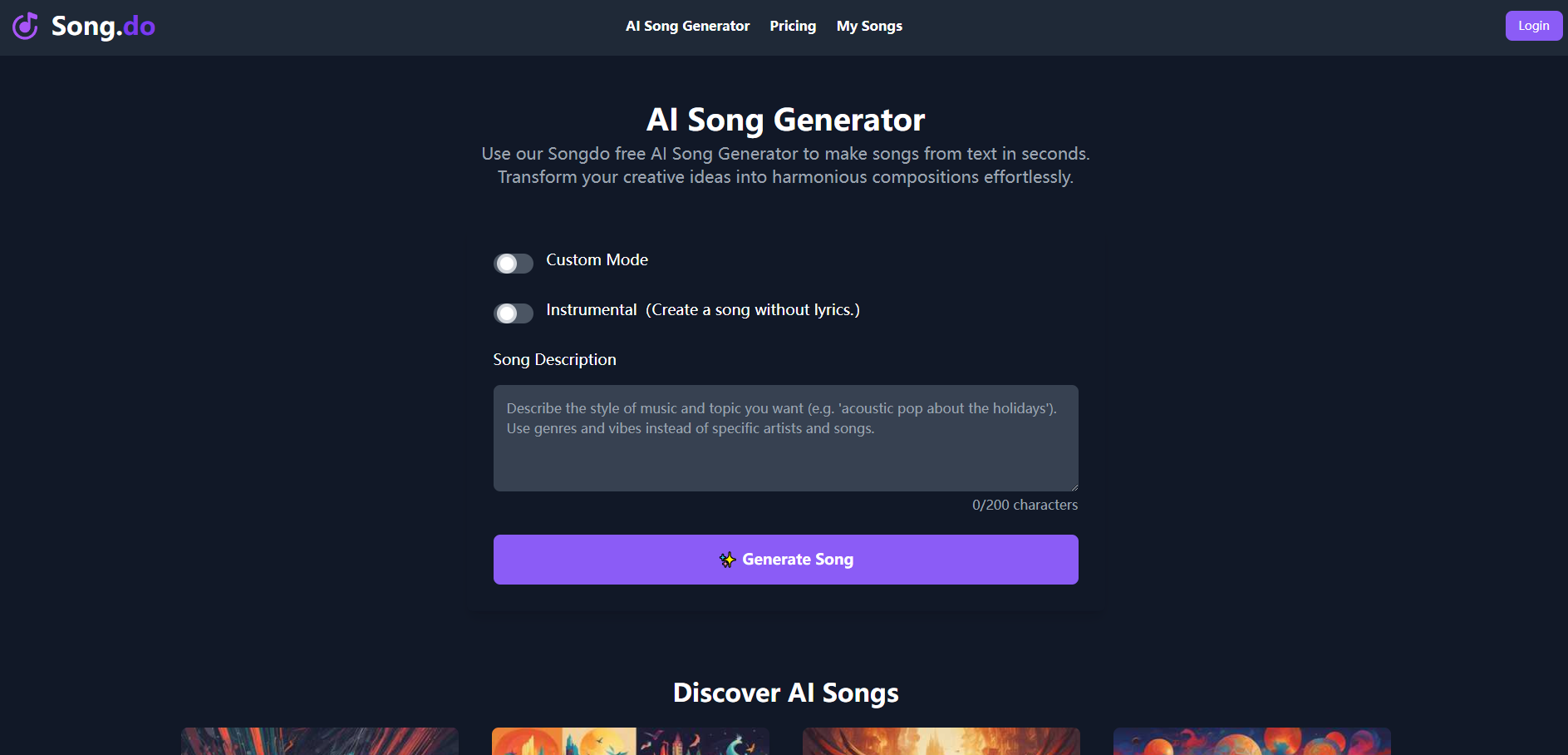Open the Pricing page
The width and height of the screenshot is (1568, 755).
(792, 26)
